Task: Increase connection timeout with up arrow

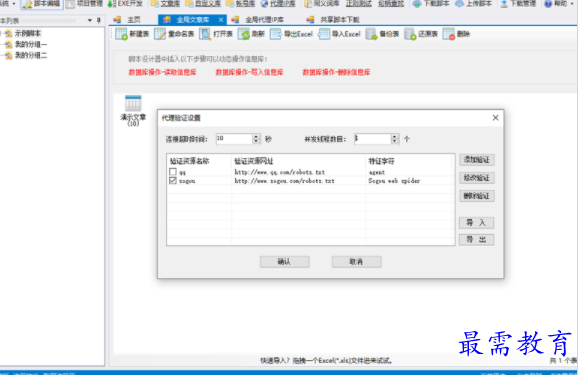Action: point(256,136)
